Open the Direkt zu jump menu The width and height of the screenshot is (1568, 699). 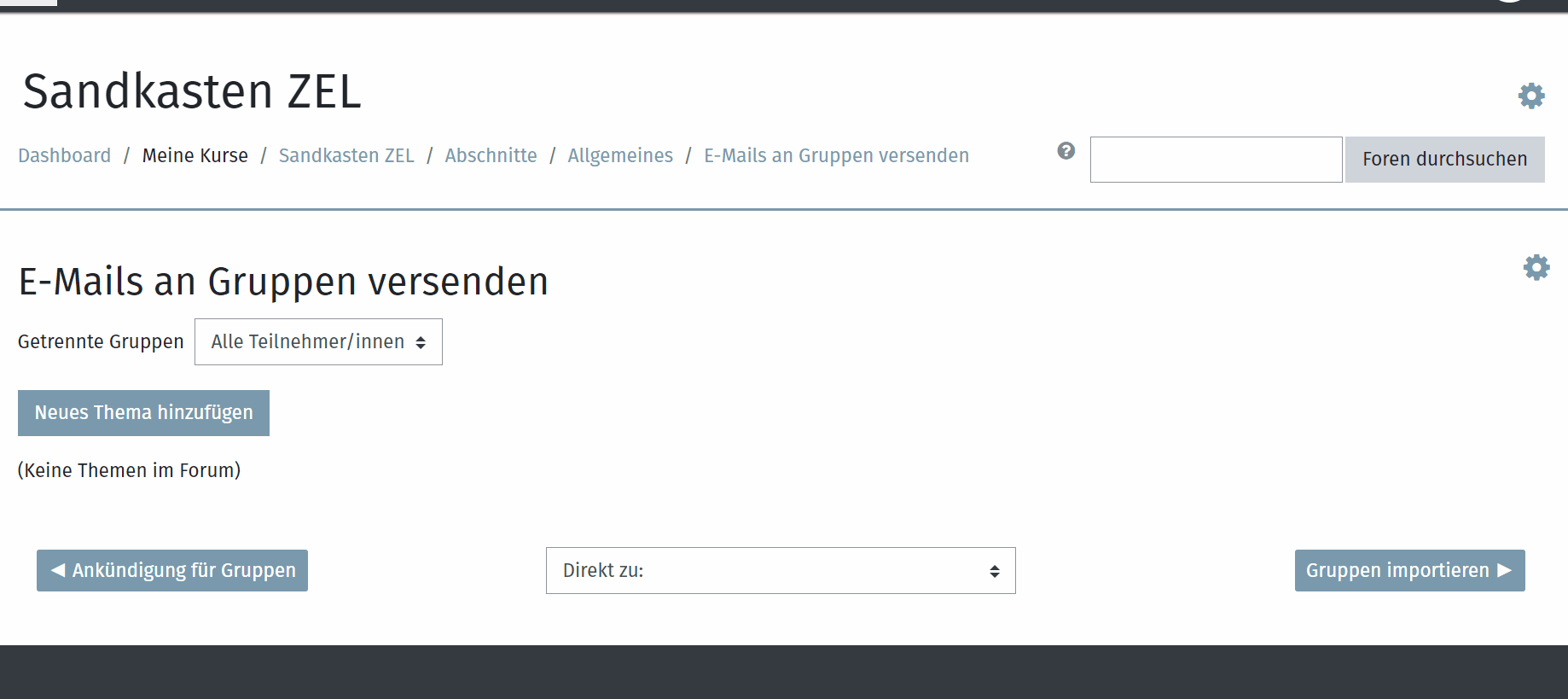[x=780, y=570]
